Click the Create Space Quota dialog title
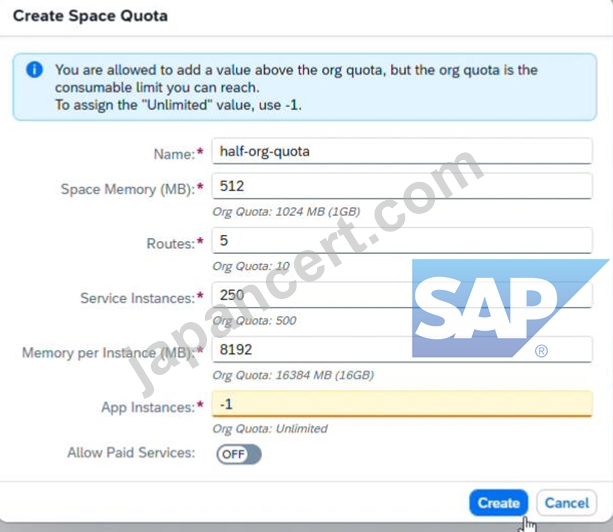 point(90,16)
